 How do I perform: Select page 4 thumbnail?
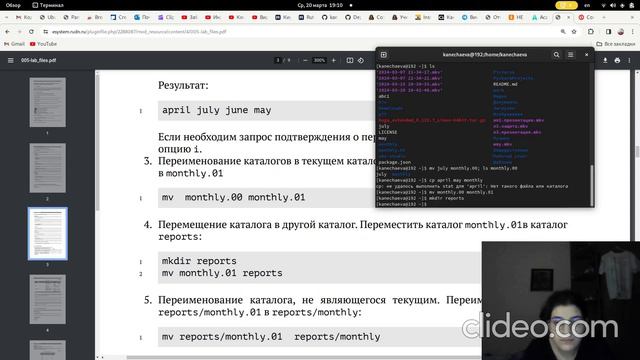[47, 299]
